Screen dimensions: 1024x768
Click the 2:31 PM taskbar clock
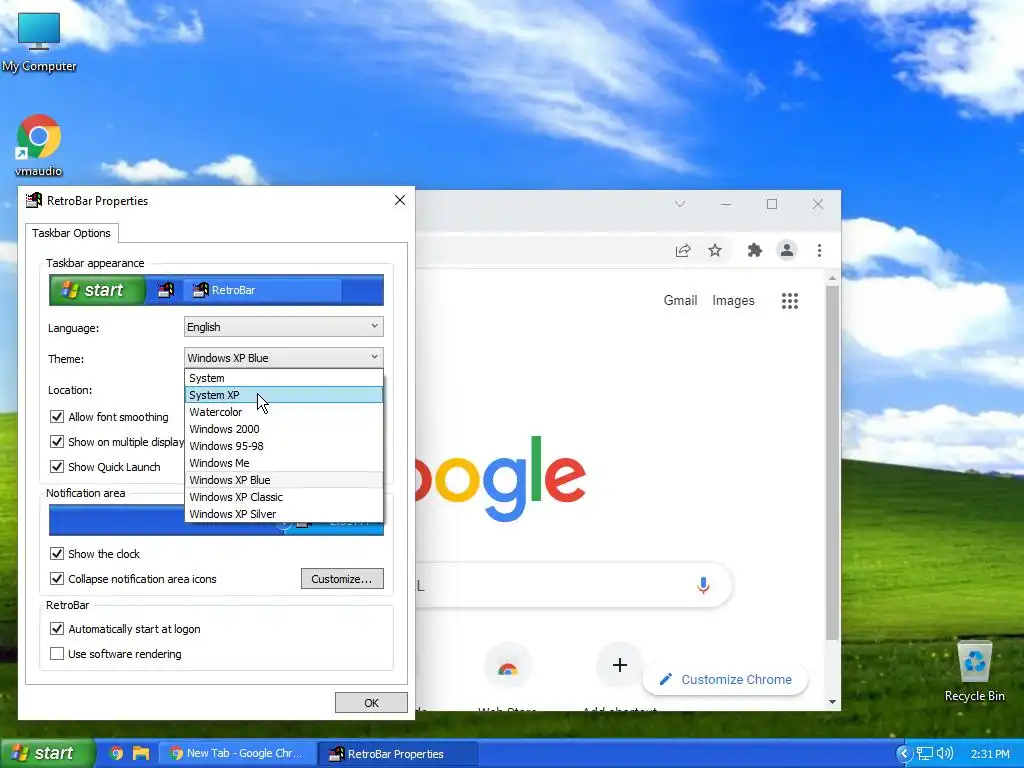(990, 754)
